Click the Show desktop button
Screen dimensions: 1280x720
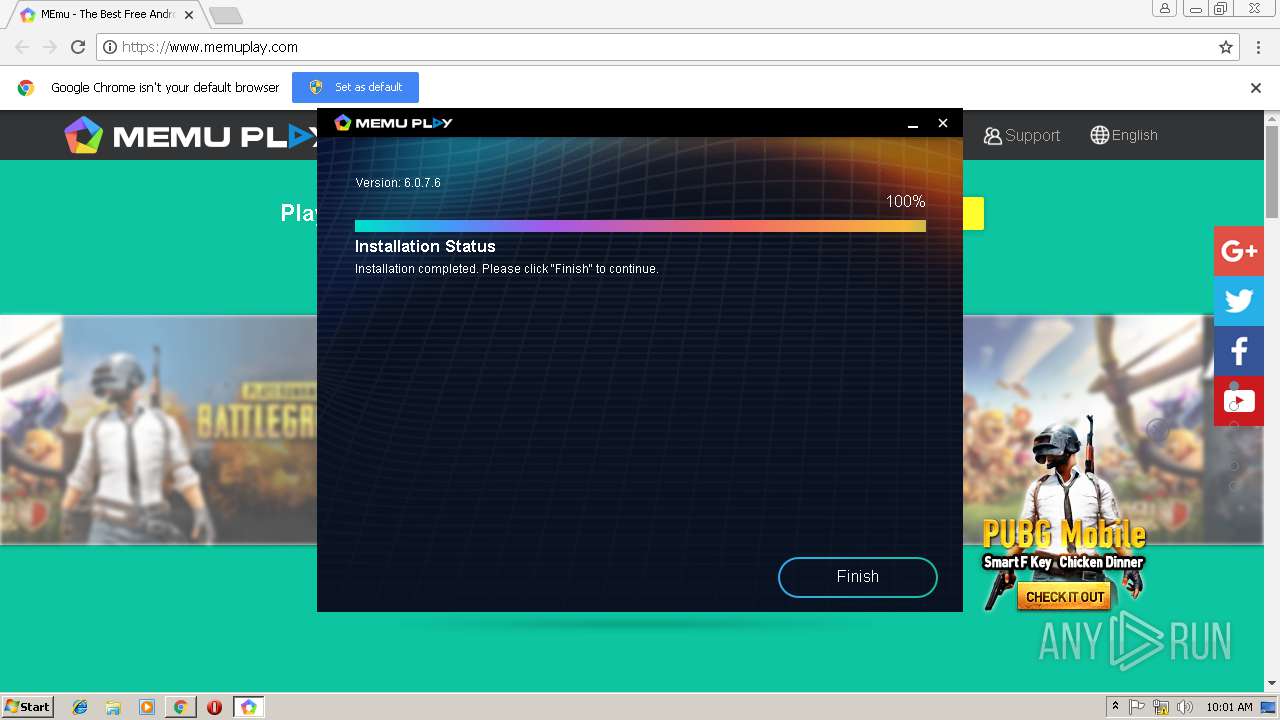coord(1269,707)
